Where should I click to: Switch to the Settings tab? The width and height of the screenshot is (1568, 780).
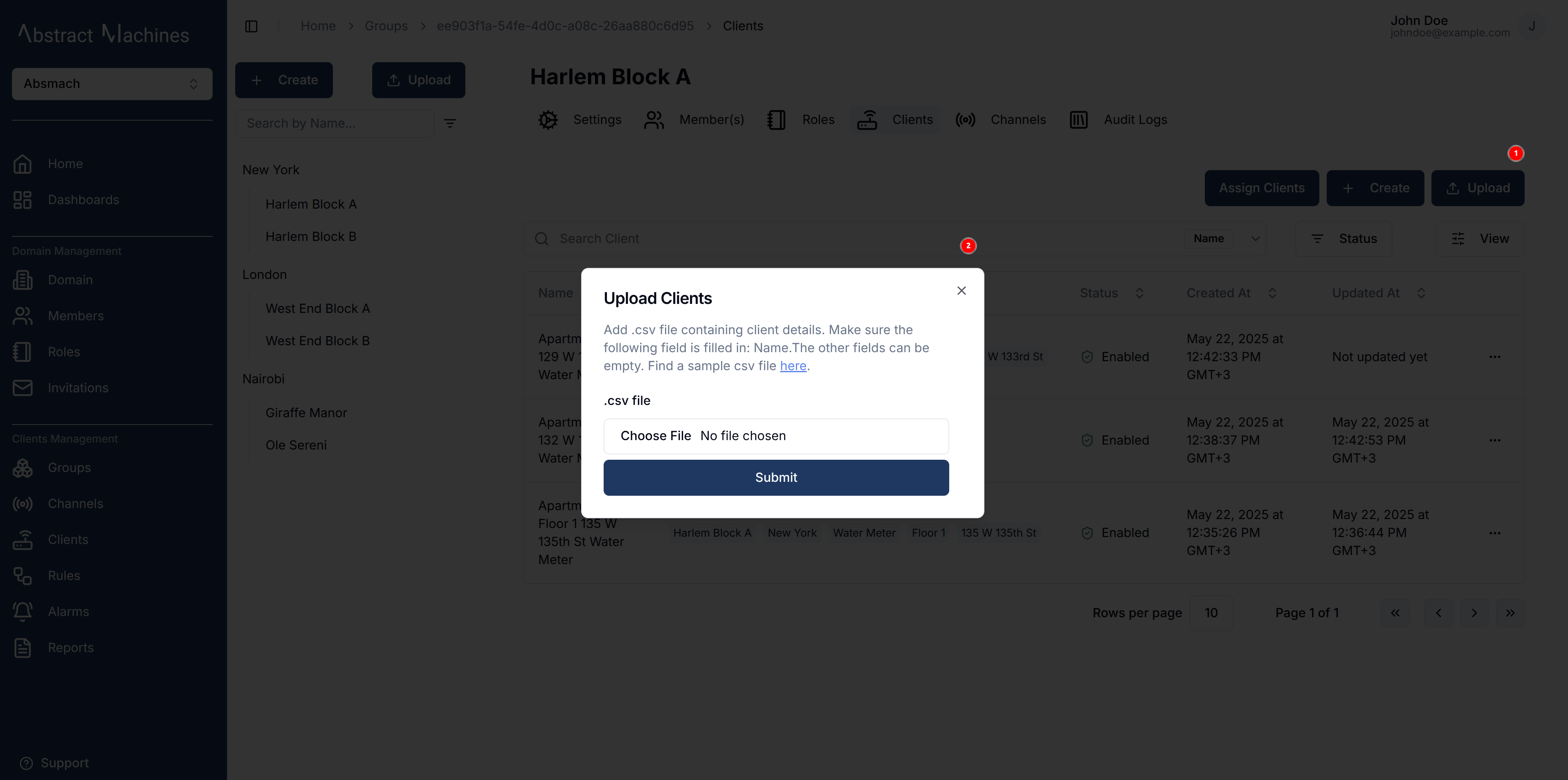click(x=580, y=120)
